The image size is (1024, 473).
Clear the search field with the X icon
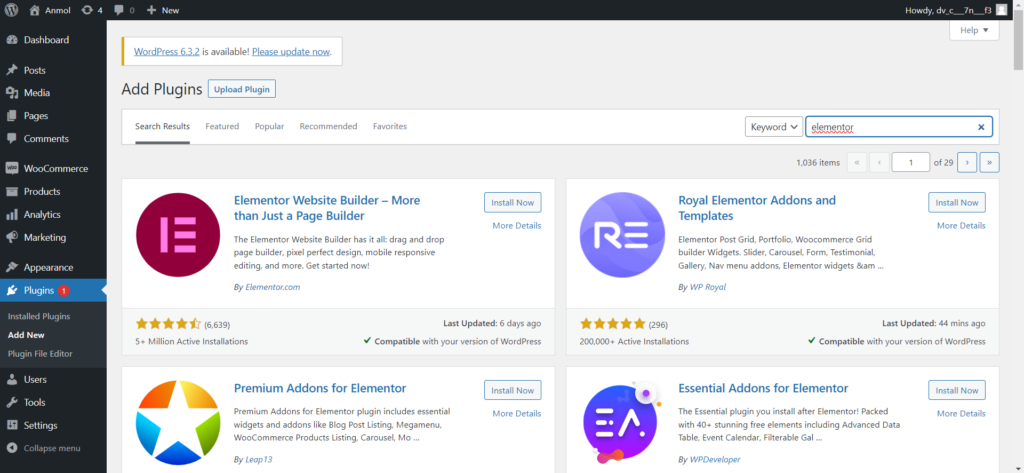pyautogui.click(x=981, y=127)
